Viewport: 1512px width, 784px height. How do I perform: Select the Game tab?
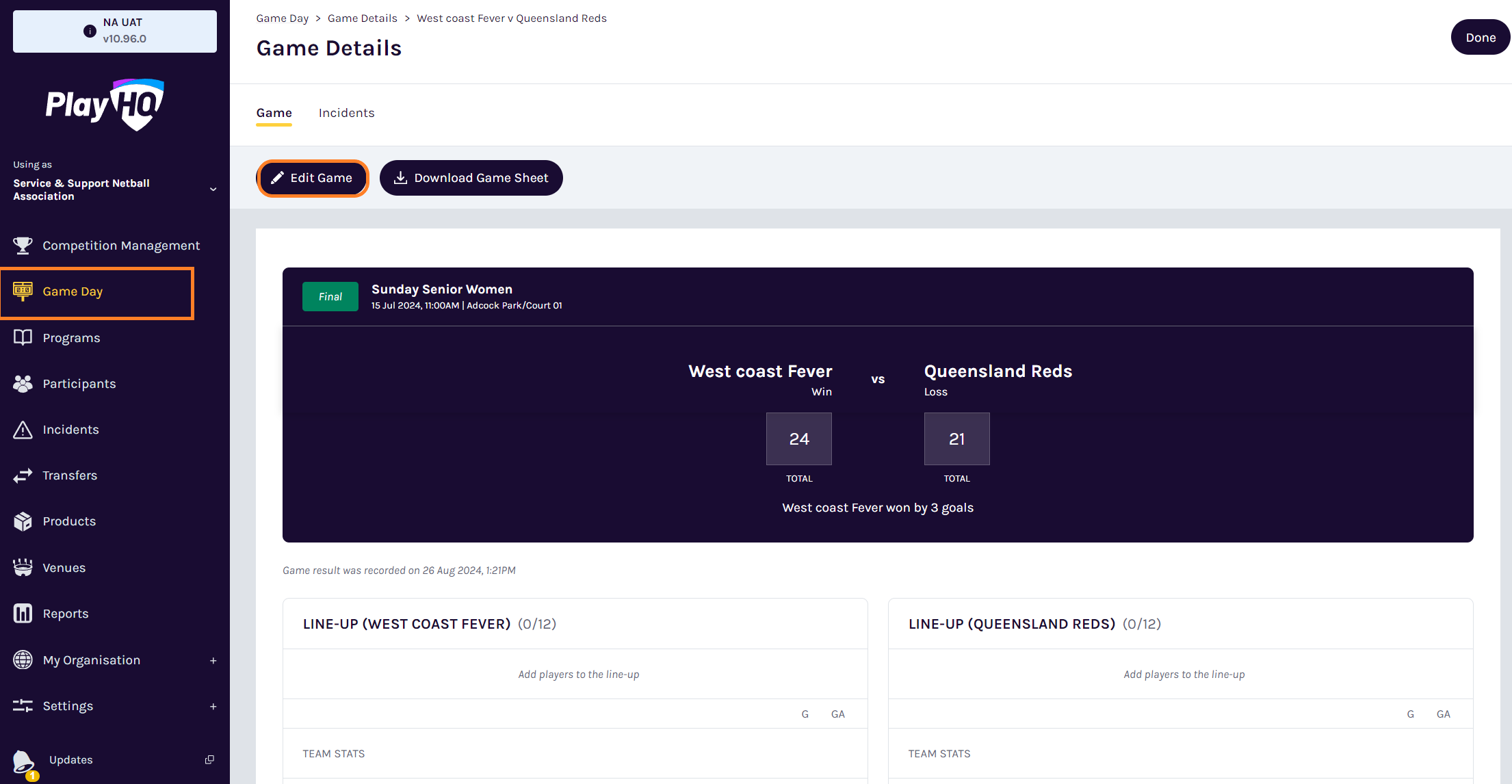coord(274,113)
